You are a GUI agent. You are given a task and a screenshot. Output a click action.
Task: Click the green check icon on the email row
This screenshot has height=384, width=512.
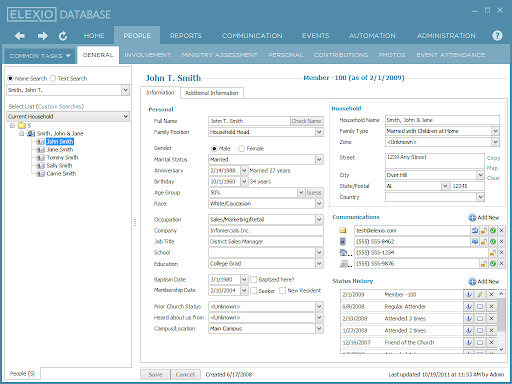(x=493, y=230)
